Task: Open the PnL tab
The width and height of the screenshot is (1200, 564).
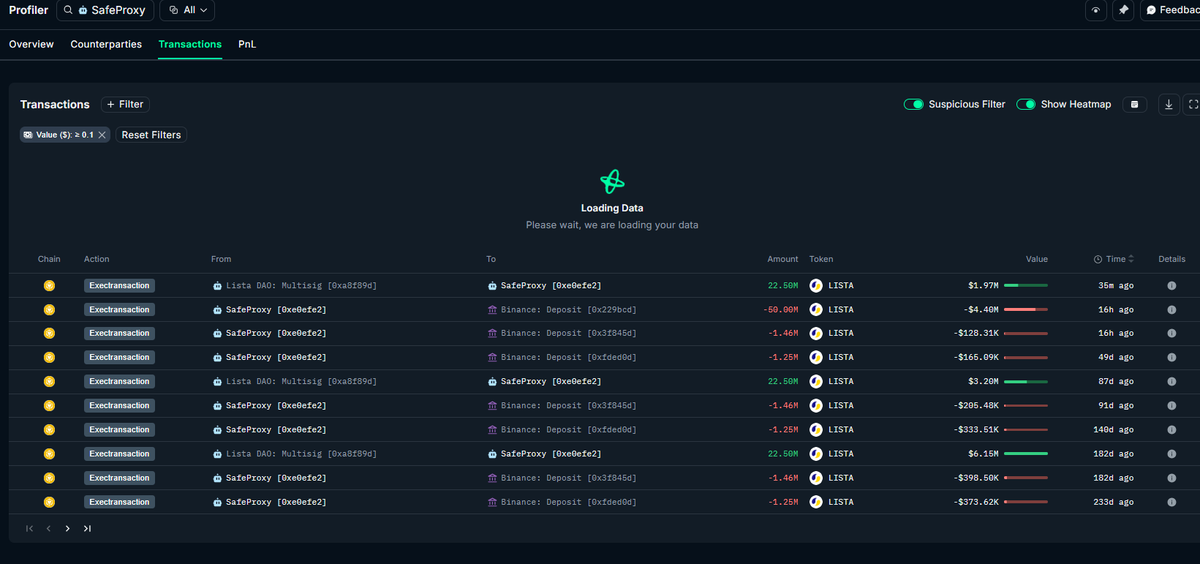Action: point(247,44)
